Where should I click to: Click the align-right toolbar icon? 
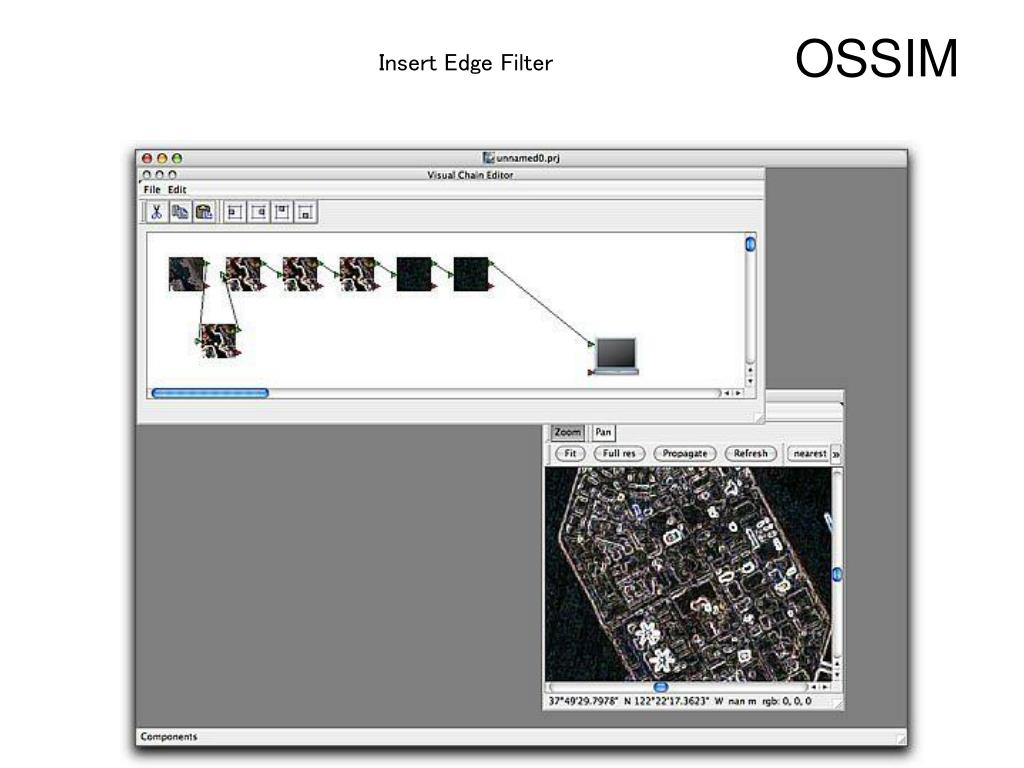tap(259, 212)
